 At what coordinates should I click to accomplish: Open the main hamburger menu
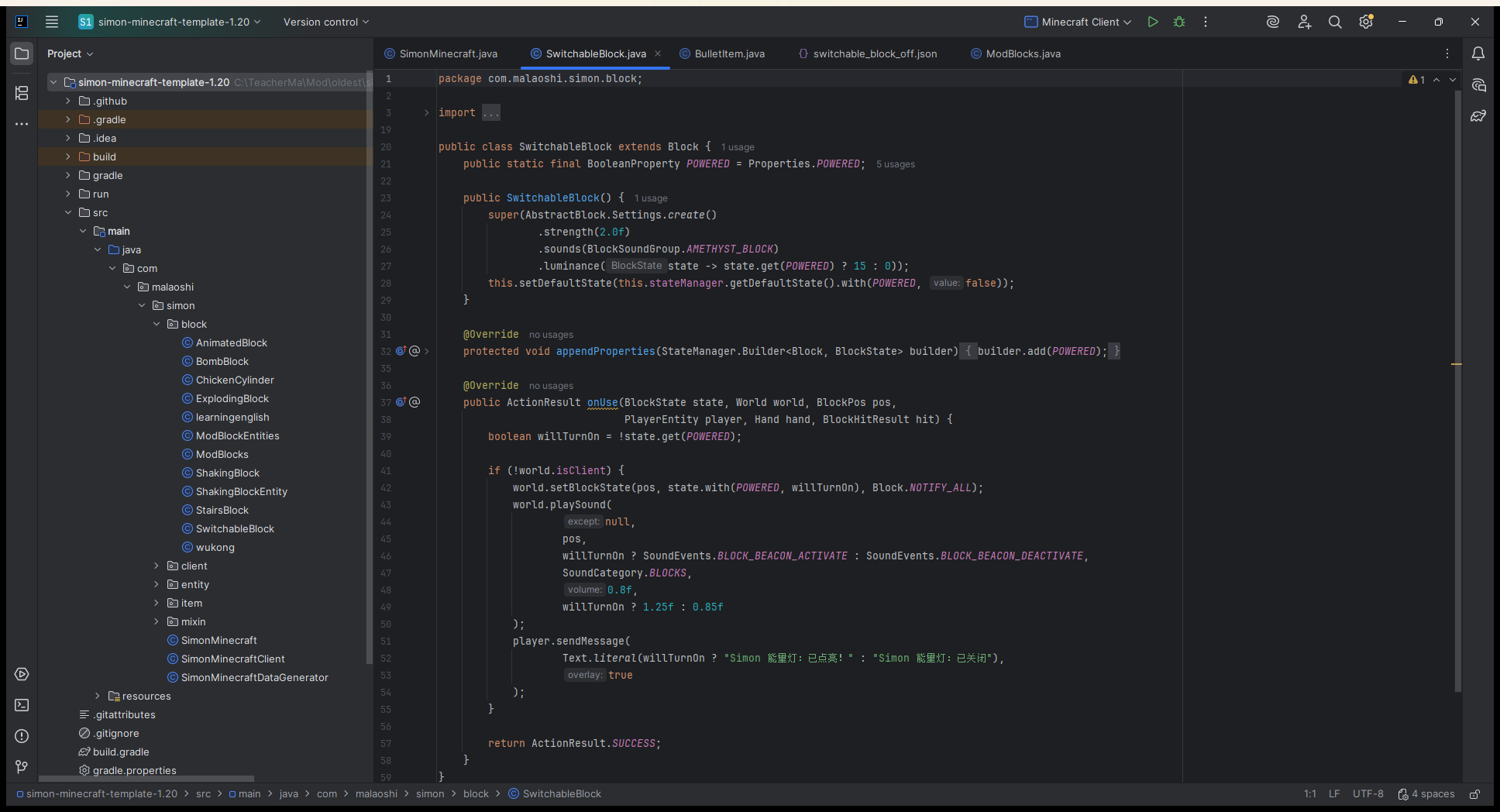point(52,22)
